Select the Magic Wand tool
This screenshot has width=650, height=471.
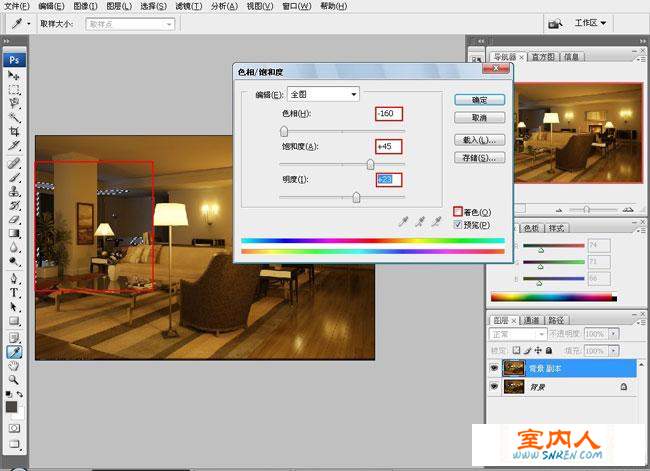point(14,117)
